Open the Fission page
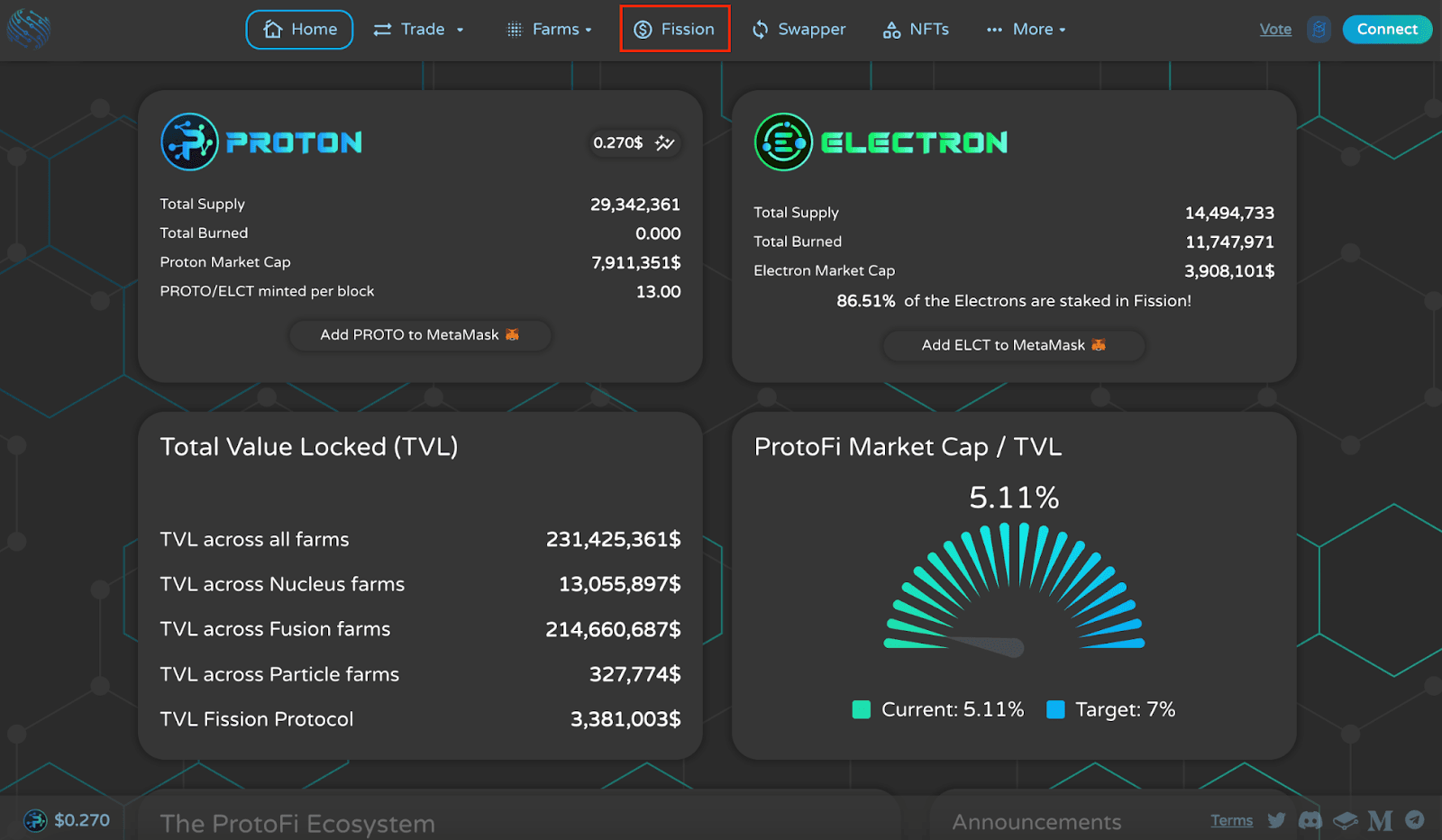 coord(674,30)
